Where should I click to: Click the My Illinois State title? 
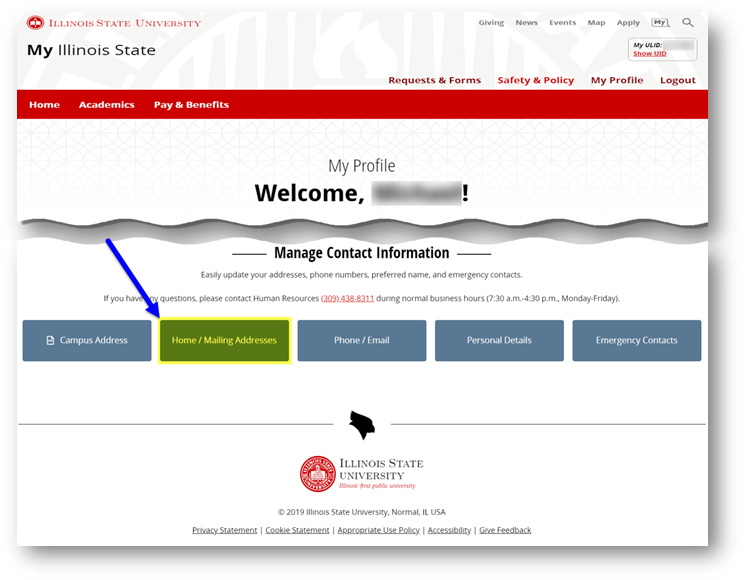[91, 50]
